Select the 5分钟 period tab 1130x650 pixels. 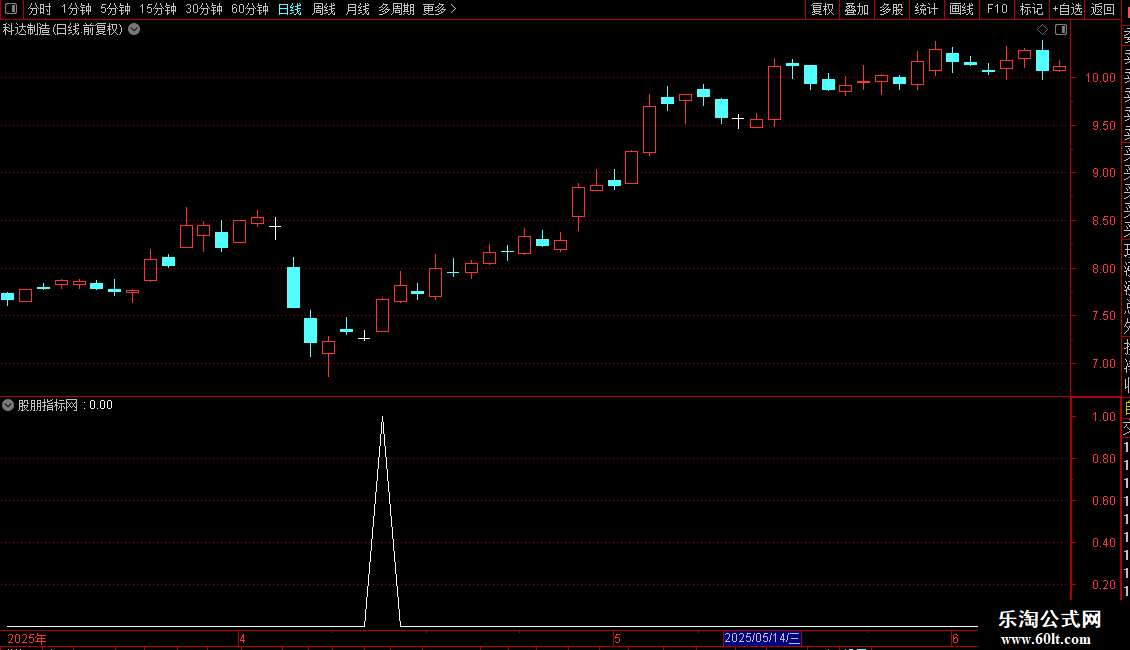pos(115,9)
